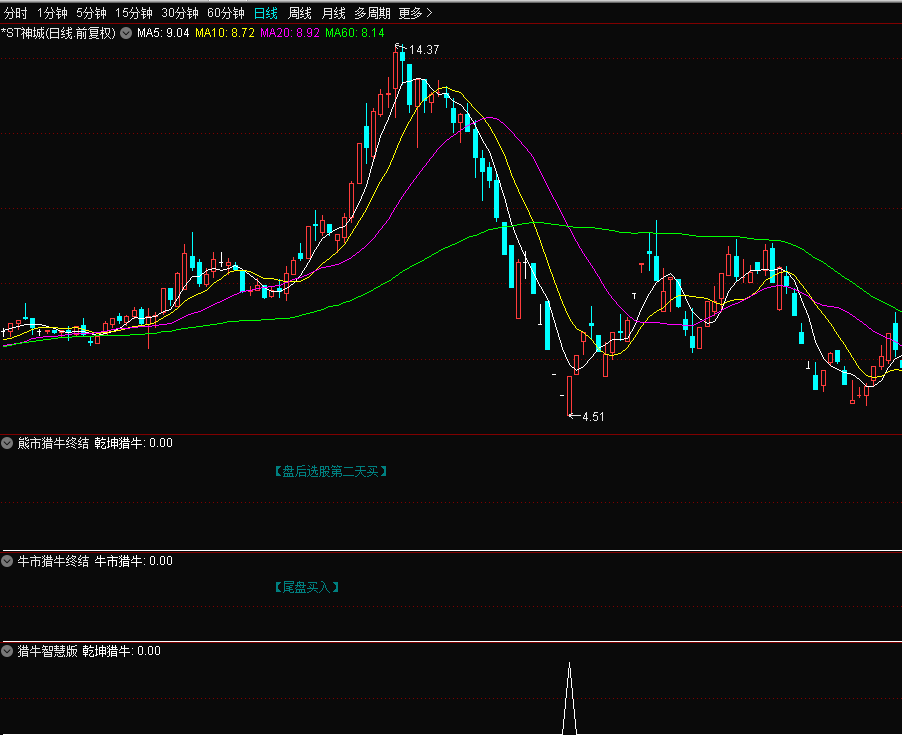Open dropdown next to *ST神城 title
Screen dimensions: 902x735
pos(126,33)
